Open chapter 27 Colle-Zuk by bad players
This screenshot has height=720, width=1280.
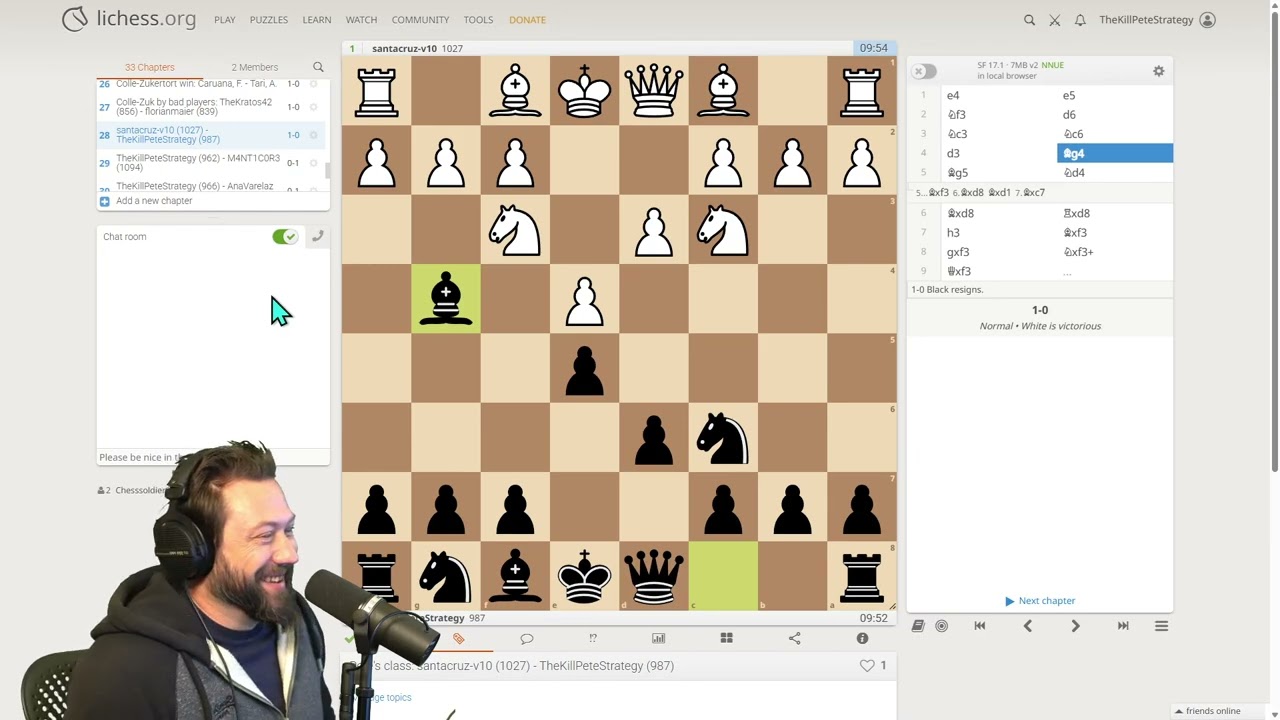pos(194,107)
